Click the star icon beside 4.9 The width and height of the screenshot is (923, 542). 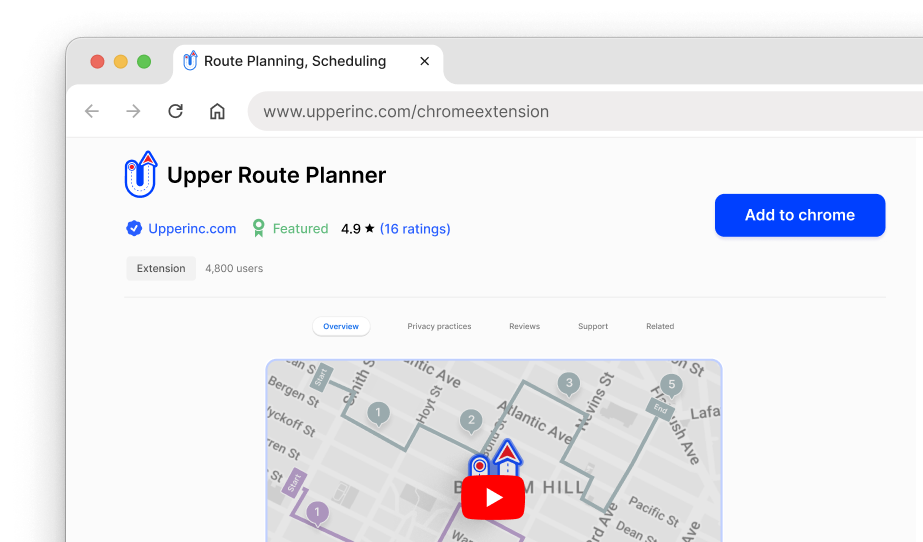370,228
